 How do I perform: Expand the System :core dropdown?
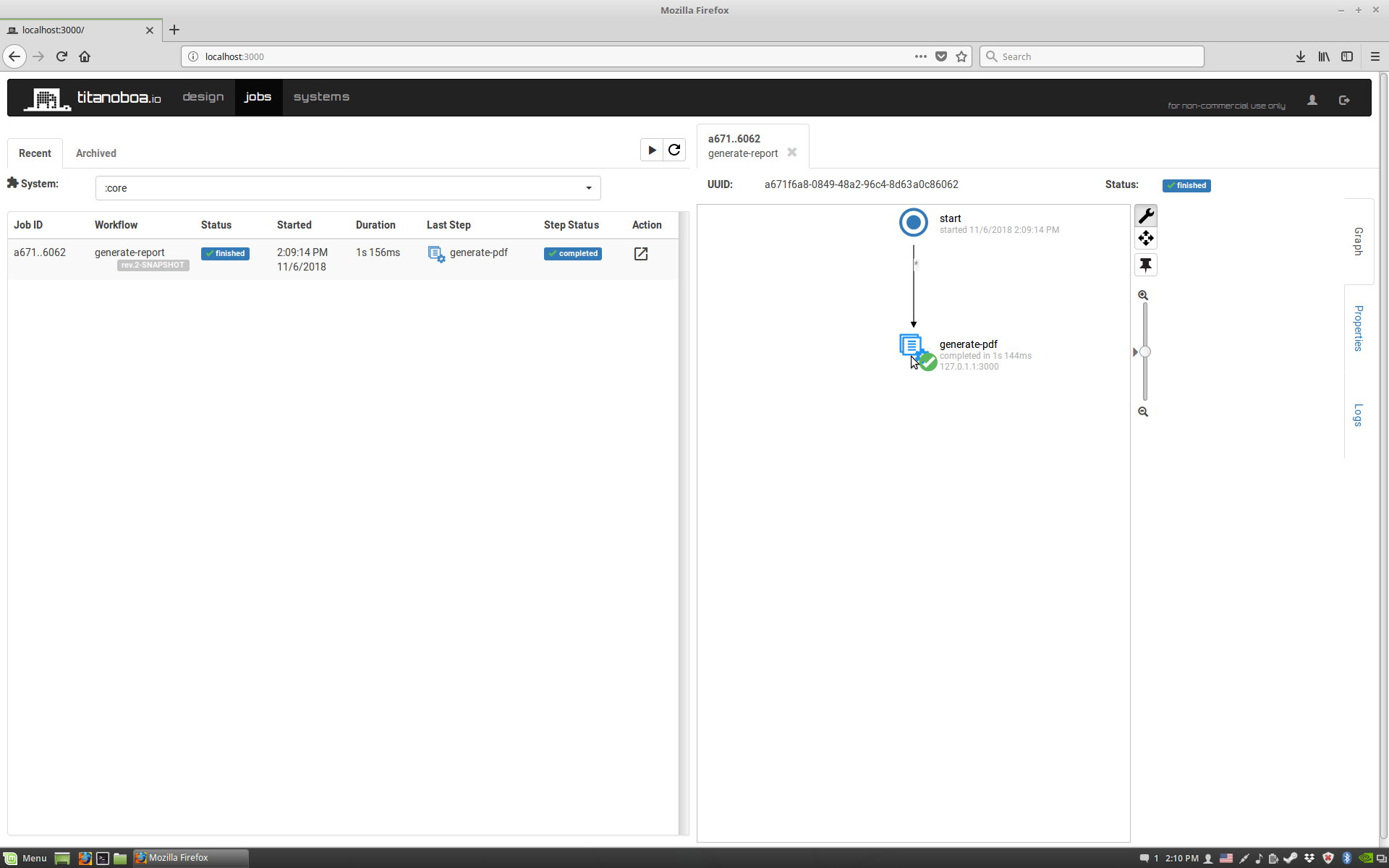pyautogui.click(x=347, y=188)
